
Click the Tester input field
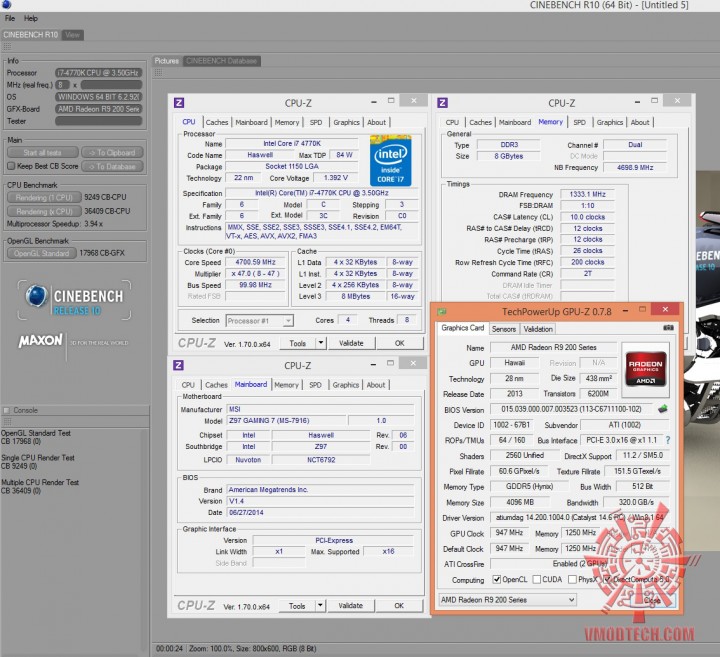point(98,121)
